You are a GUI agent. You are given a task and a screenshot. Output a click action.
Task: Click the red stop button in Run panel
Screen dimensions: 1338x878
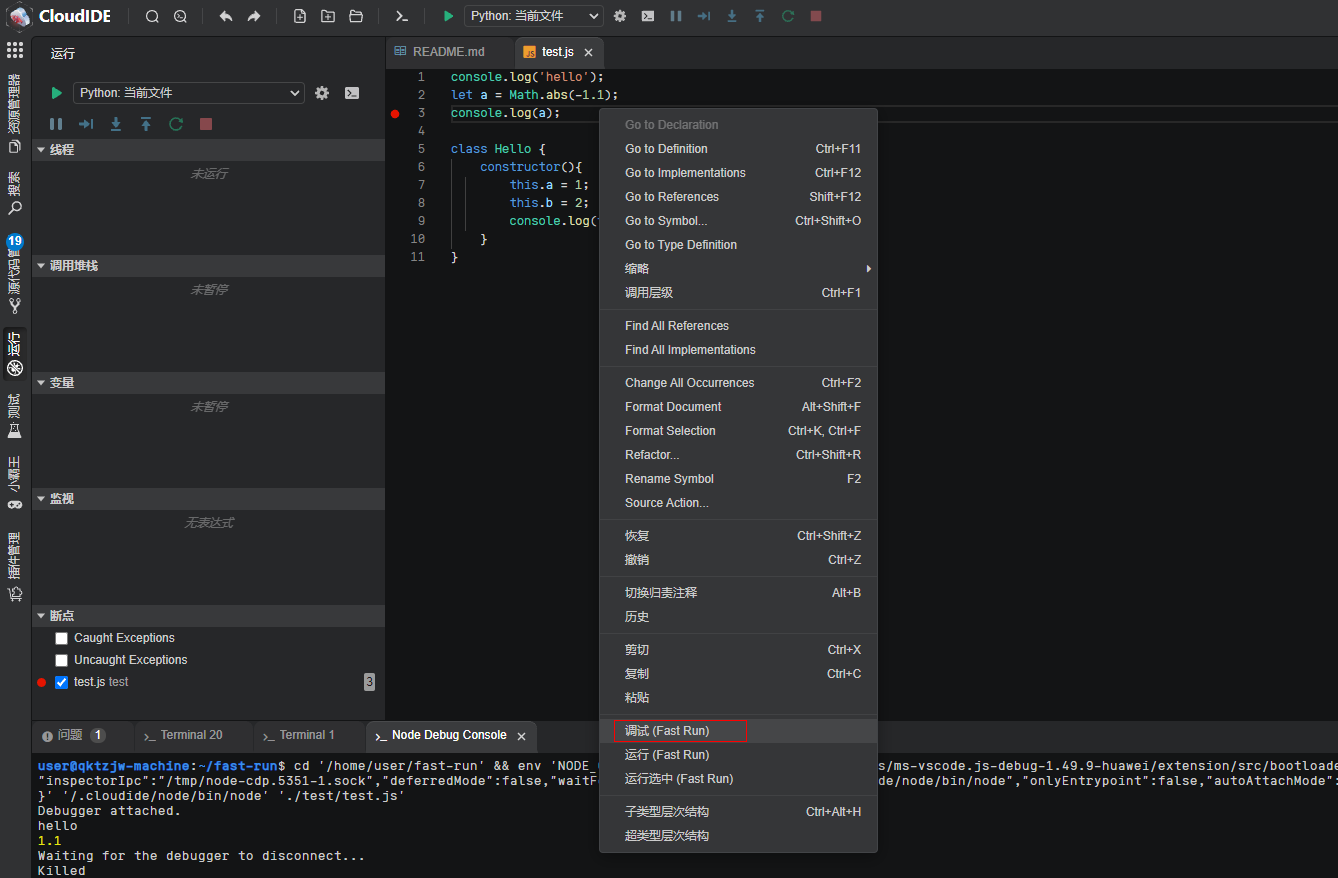[x=206, y=124]
